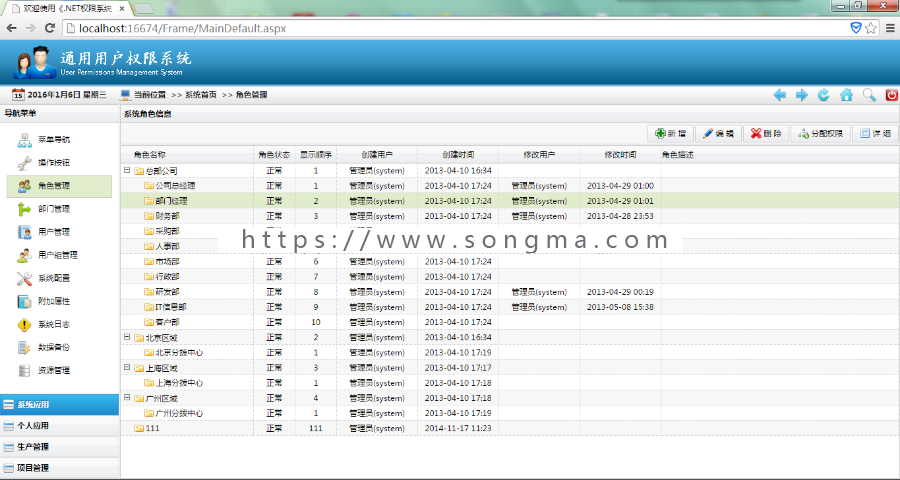
Task: Click the 2014-11-17 11:23 created time cell
Action: [x=458, y=428]
